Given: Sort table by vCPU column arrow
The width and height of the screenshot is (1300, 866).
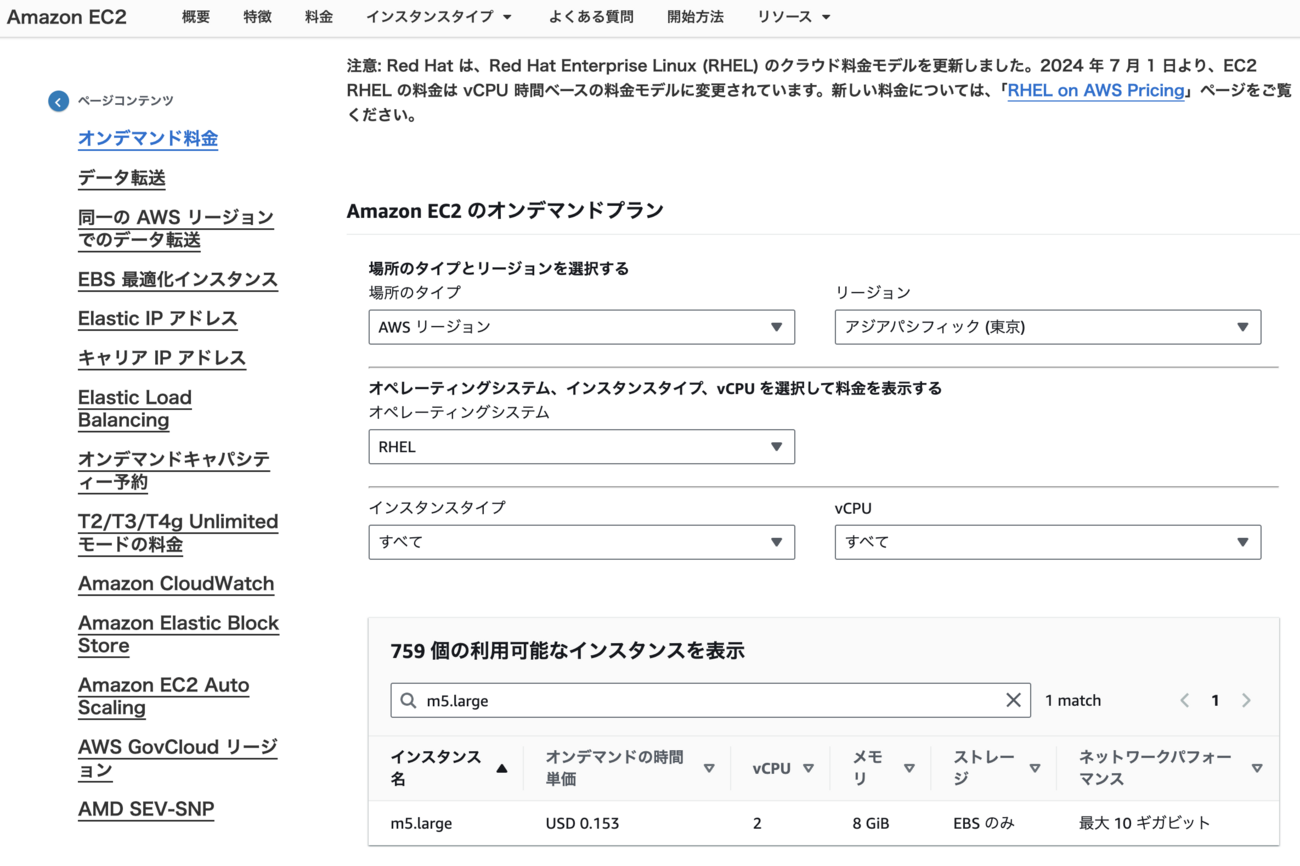Looking at the screenshot, I should coord(808,768).
